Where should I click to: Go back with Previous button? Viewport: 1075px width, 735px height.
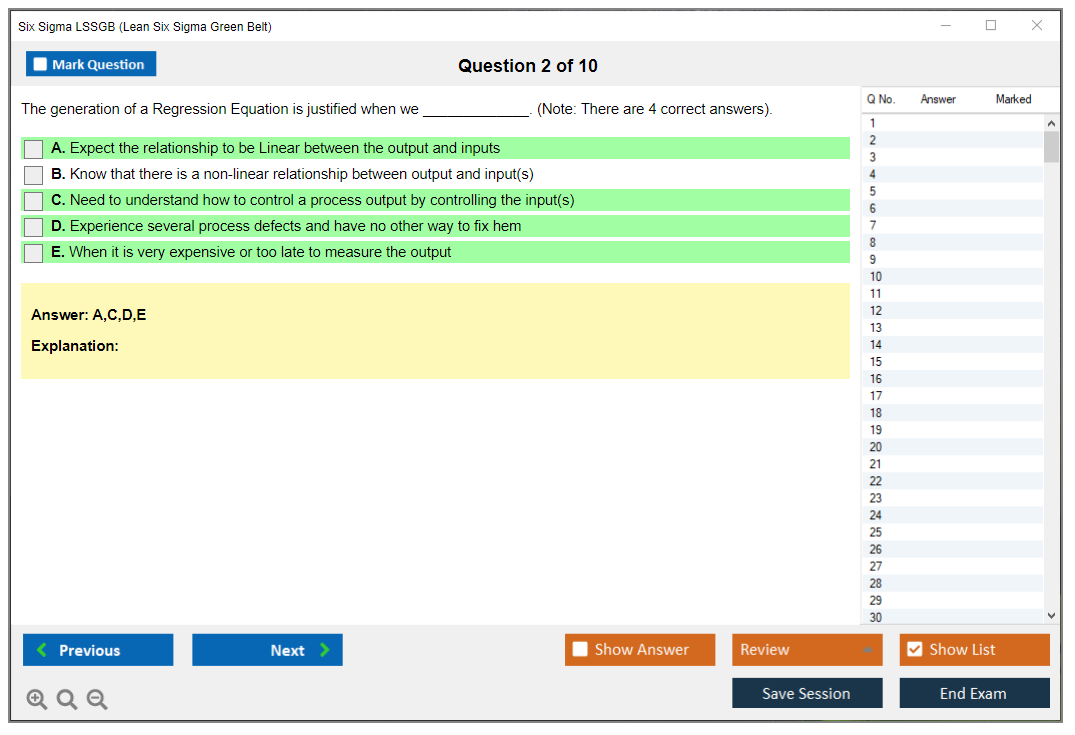[x=98, y=650]
